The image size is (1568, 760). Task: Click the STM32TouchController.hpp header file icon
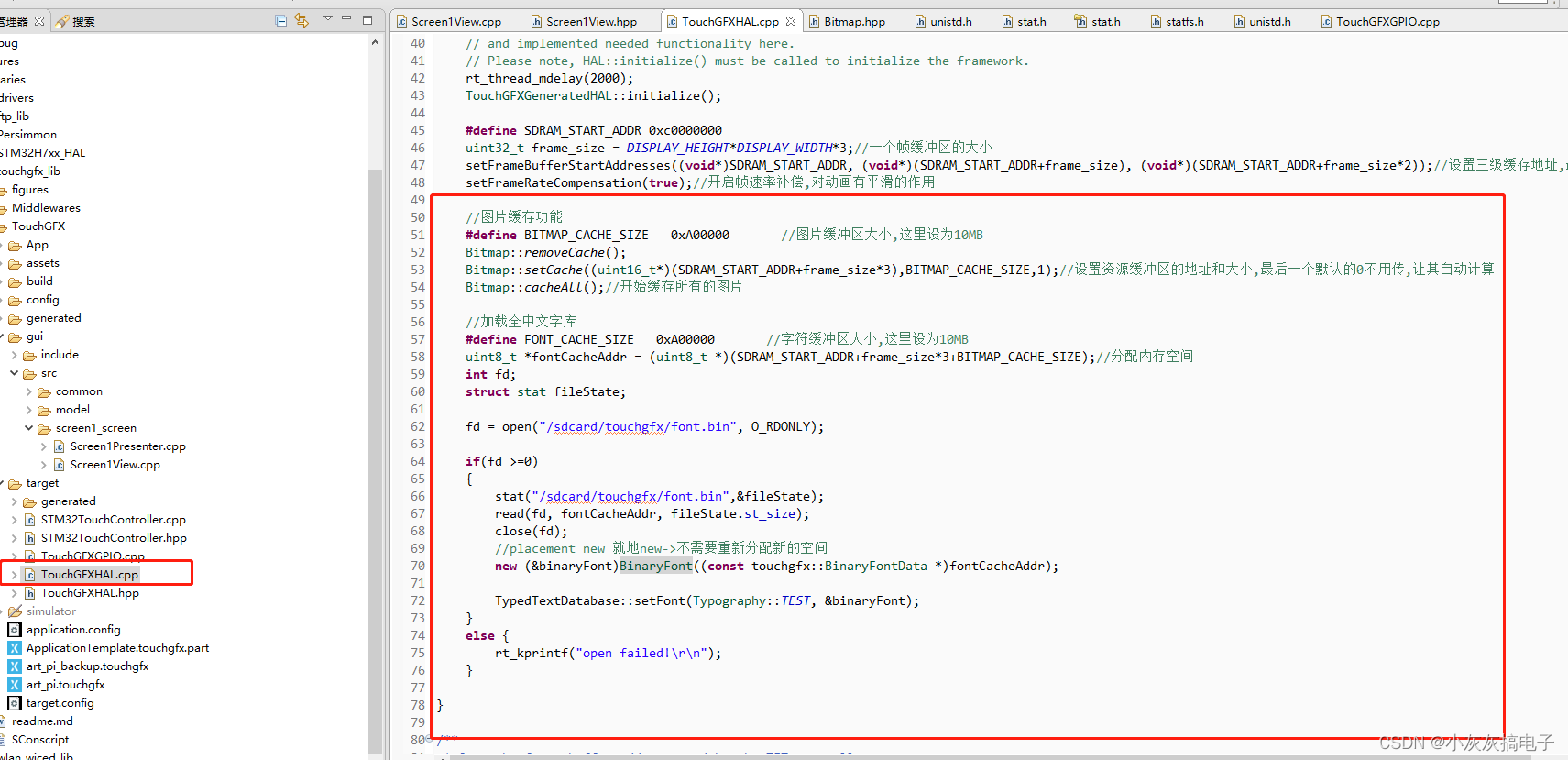(x=29, y=538)
